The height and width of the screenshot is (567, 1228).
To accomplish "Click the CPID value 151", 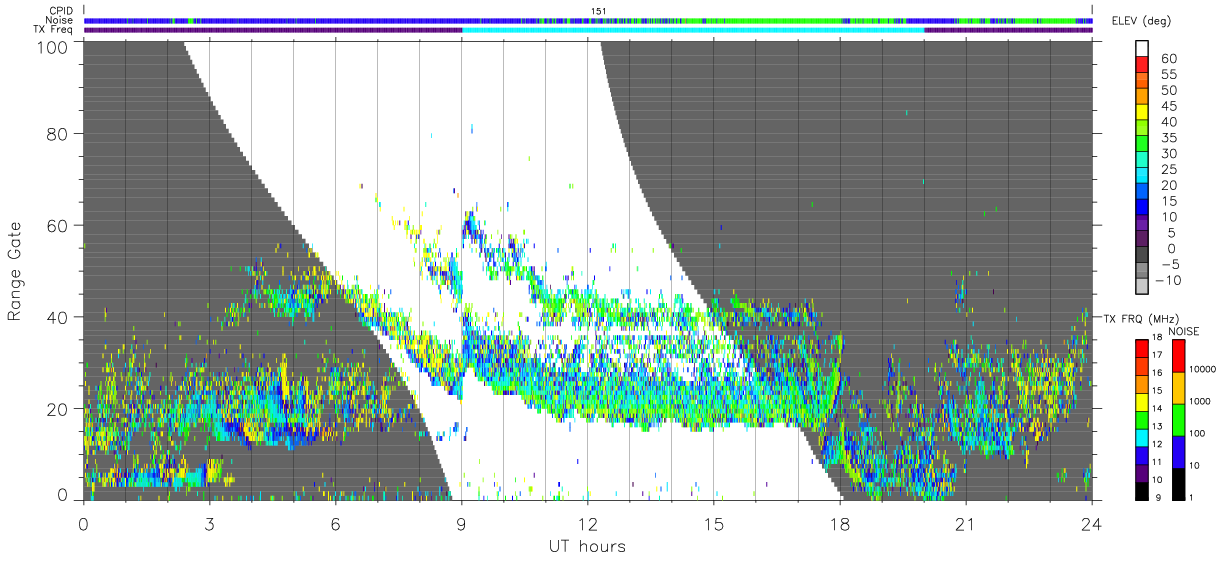I will pos(598,11).
